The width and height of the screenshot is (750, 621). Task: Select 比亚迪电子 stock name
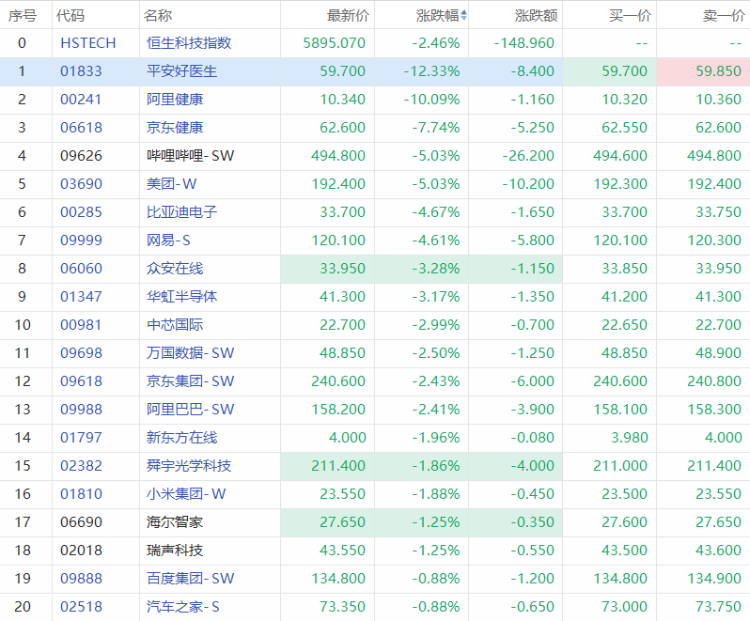(182, 212)
